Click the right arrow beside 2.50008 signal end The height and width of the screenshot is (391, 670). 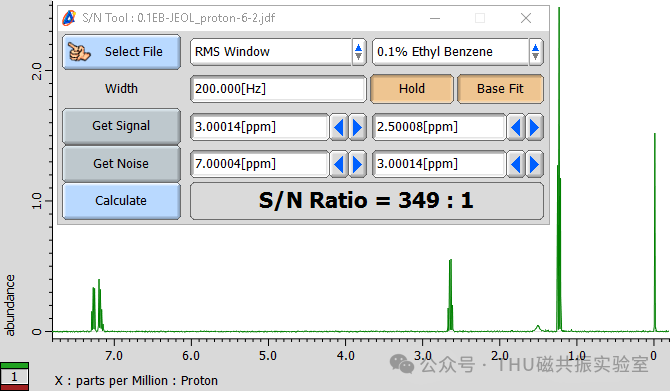coord(535,127)
